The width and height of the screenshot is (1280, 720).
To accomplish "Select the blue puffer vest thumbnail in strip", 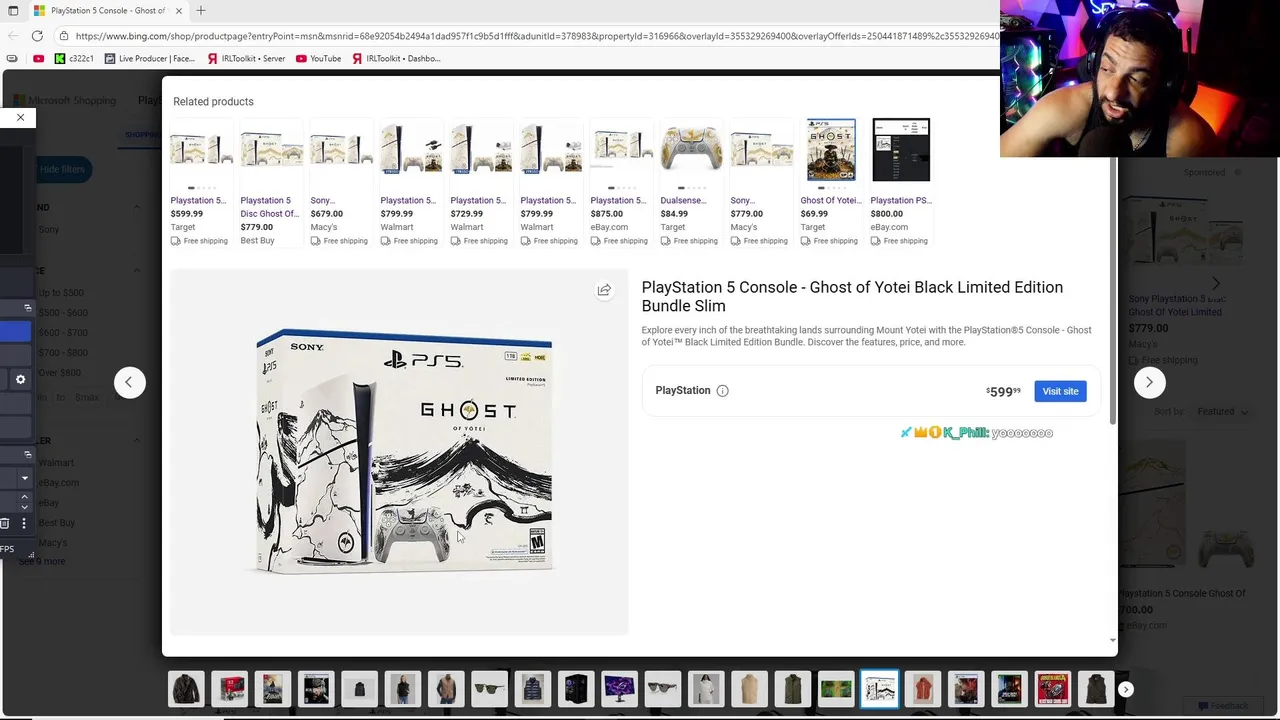I will [x=533, y=689].
